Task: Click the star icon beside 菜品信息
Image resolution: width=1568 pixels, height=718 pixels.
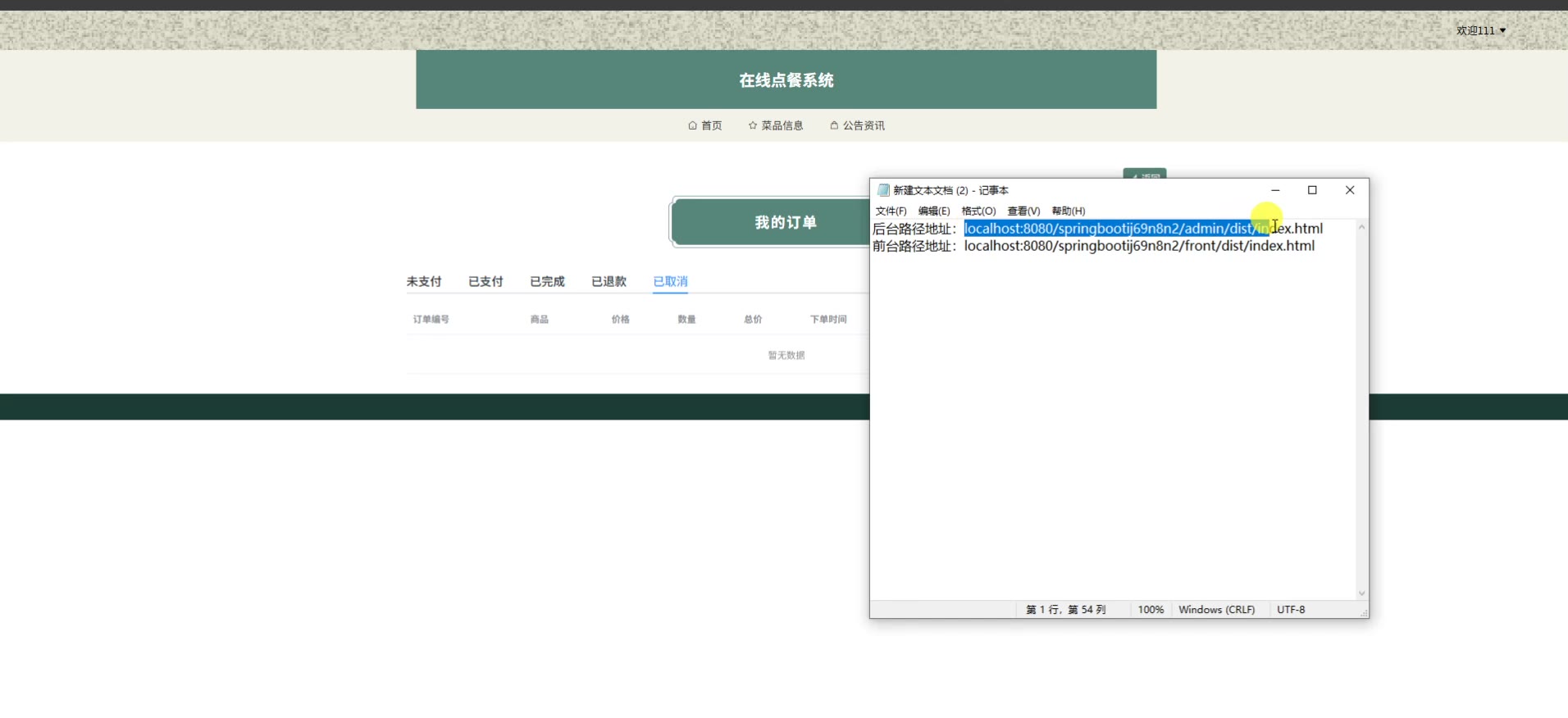Action: click(x=752, y=125)
